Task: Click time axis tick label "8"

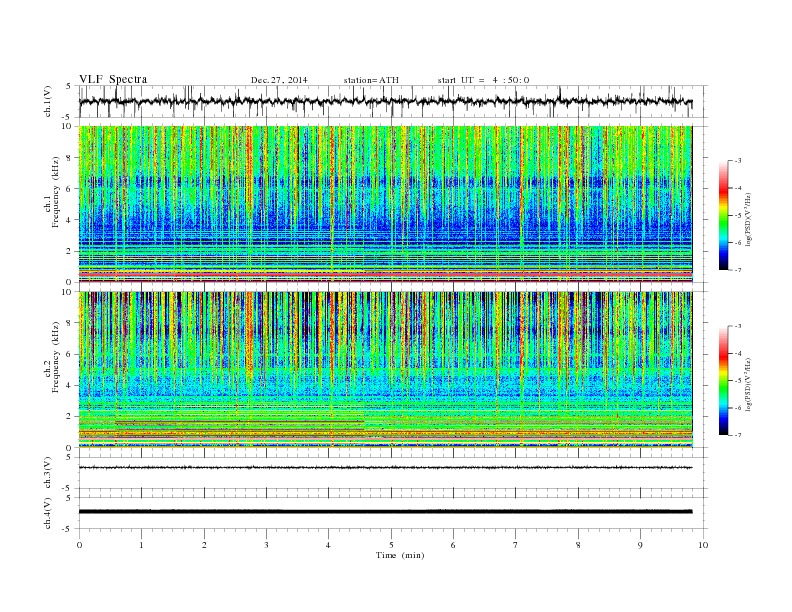Action: point(578,545)
